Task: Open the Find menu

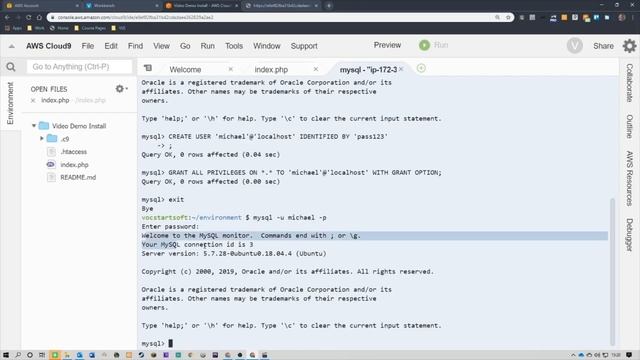Action: point(135,46)
